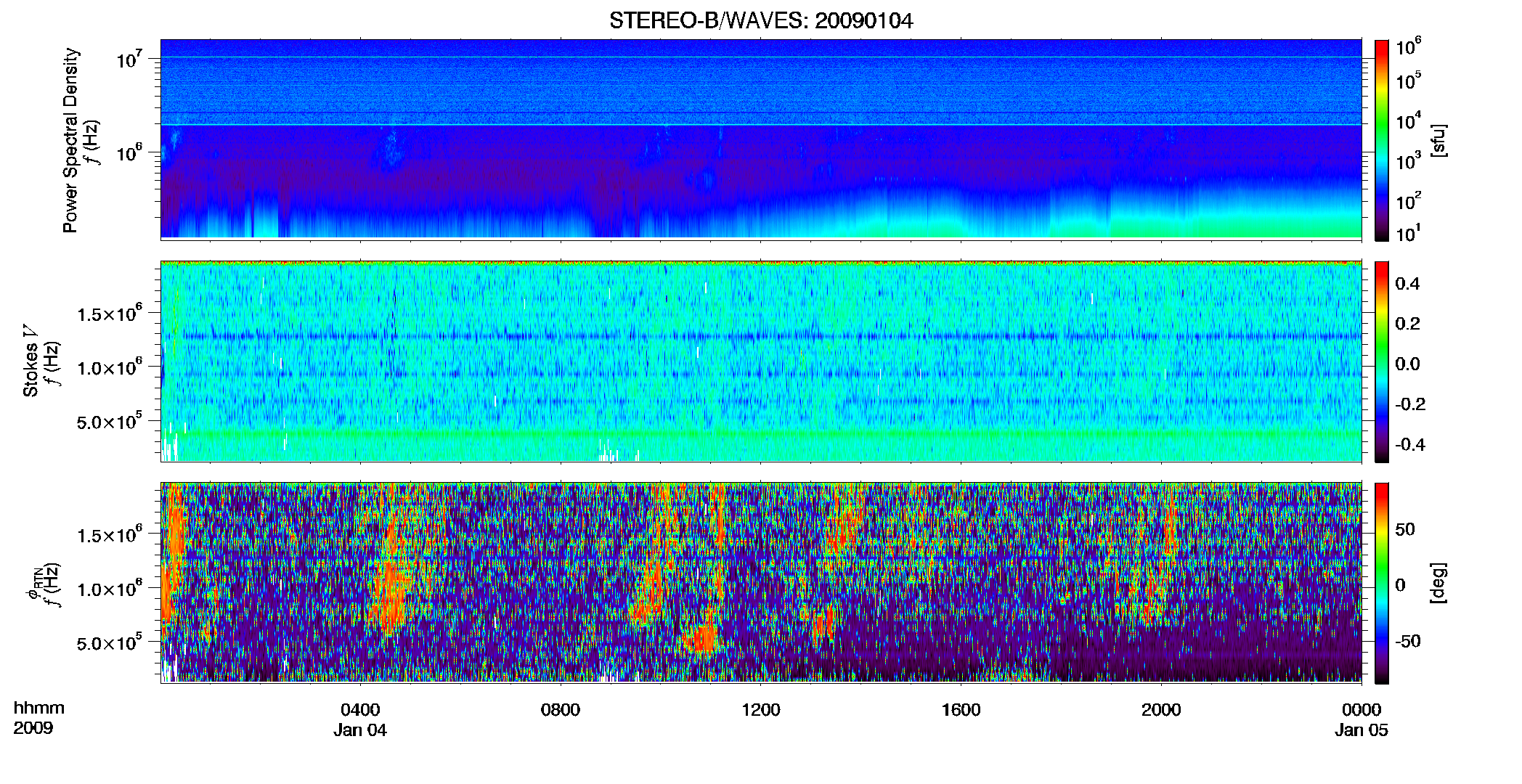The height and width of the screenshot is (784, 1522).
Task: Click the 10^1 value on sfu color bar
Action: tap(1408, 233)
